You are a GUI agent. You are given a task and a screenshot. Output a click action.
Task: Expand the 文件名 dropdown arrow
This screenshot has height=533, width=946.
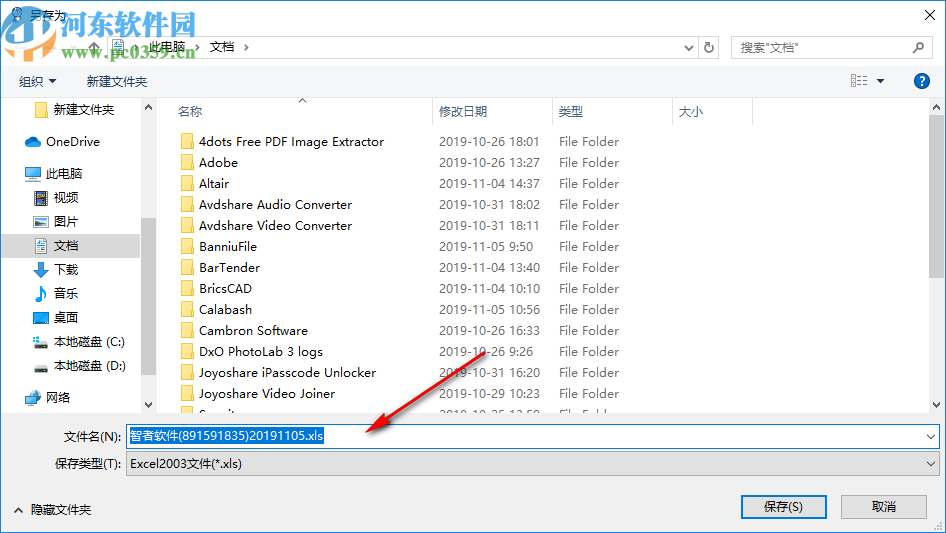pyautogui.click(x=930, y=436)
